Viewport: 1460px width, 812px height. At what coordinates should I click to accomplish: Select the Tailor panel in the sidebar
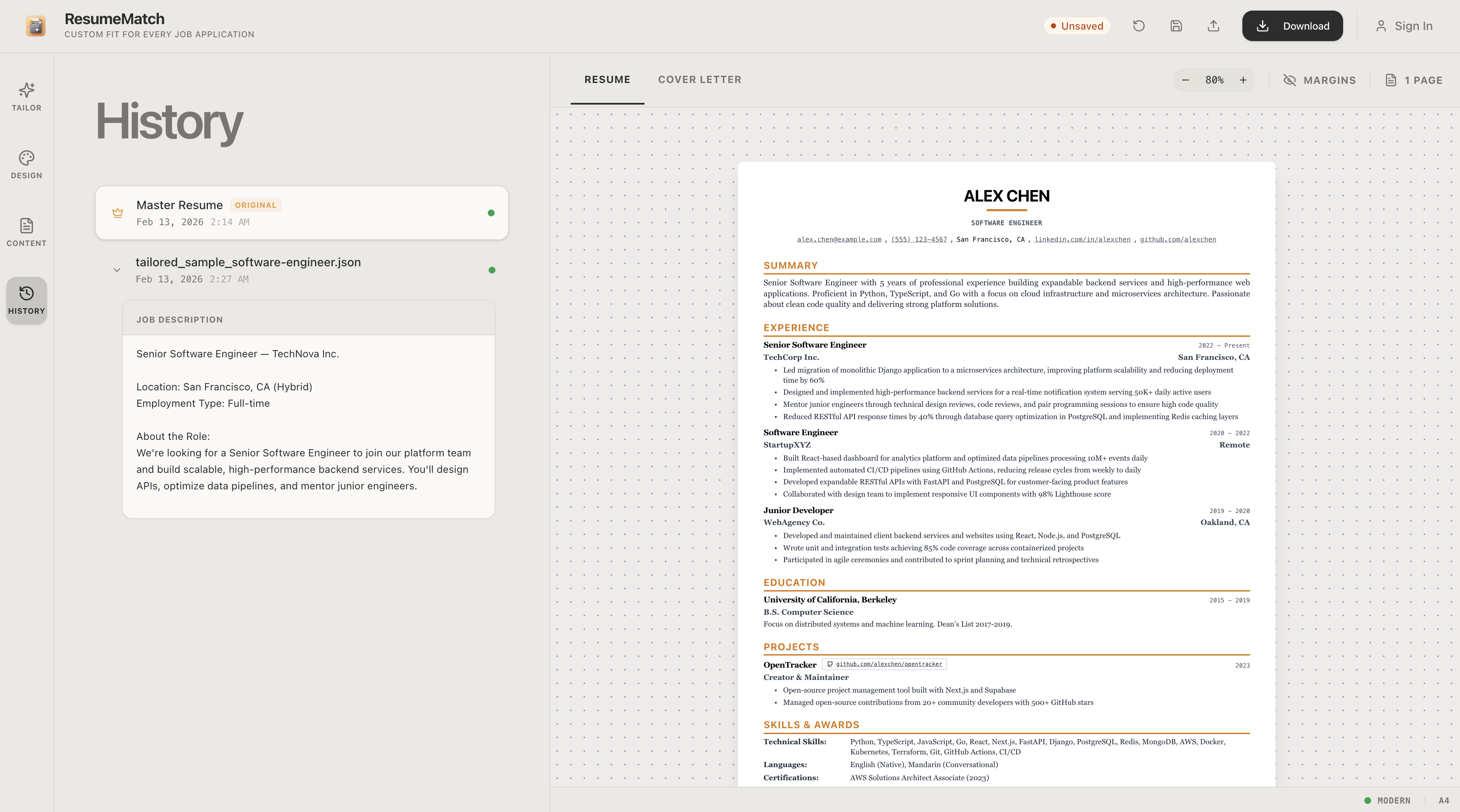click(26, 97)
